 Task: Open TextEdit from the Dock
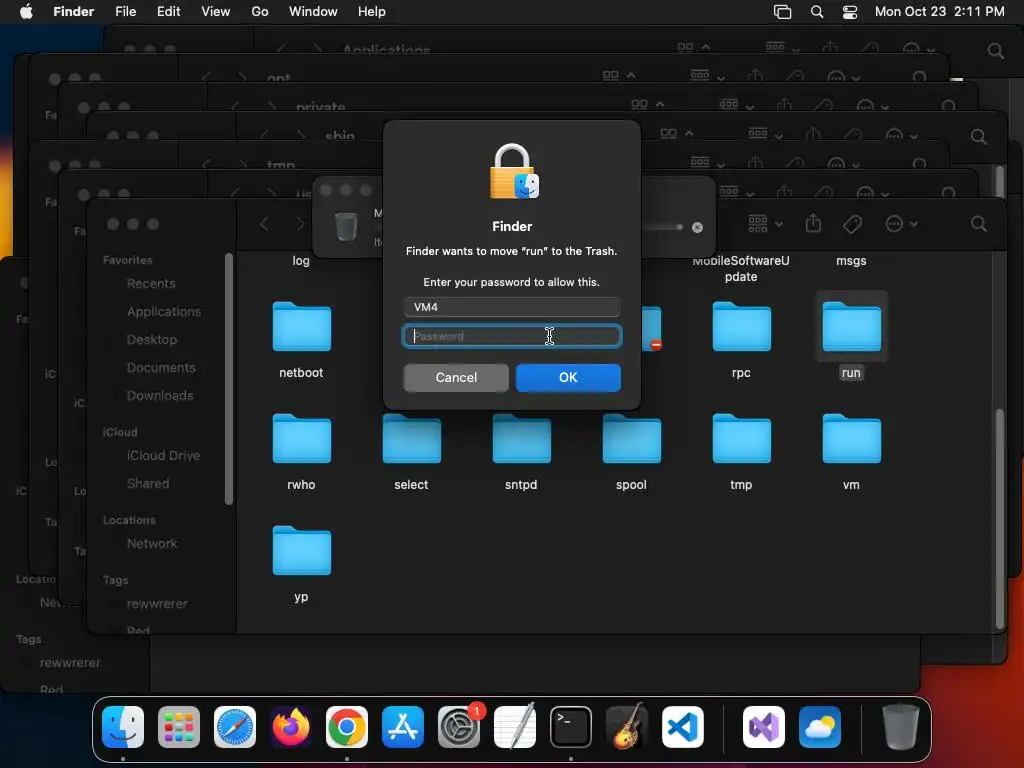tap(515, 726)
